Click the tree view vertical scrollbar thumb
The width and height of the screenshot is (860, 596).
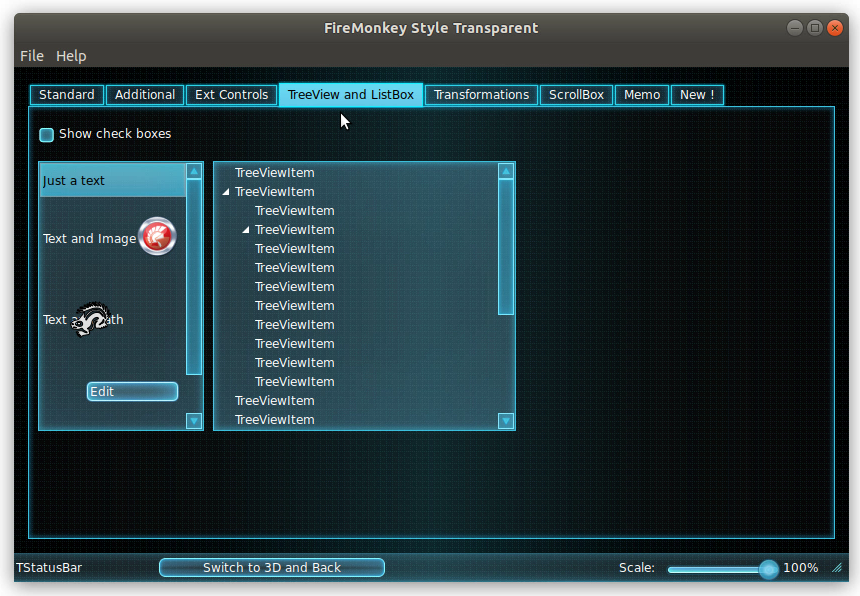pos(506,247)
